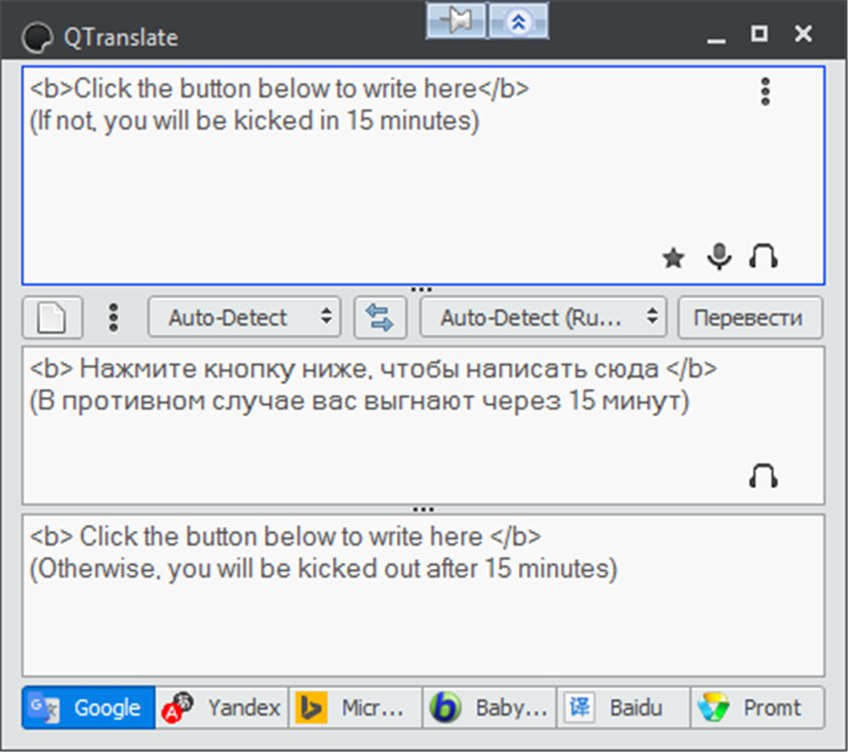Start voice input with microphone icon
Screen dimensions: 848x752
click(719, 256)
